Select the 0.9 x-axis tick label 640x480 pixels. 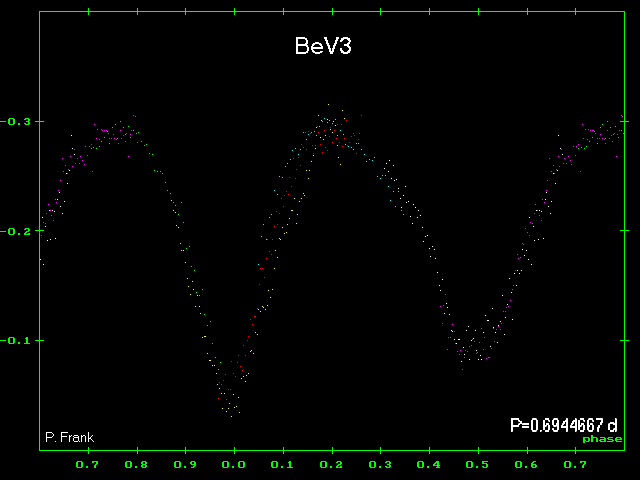[x=185, y=465]
